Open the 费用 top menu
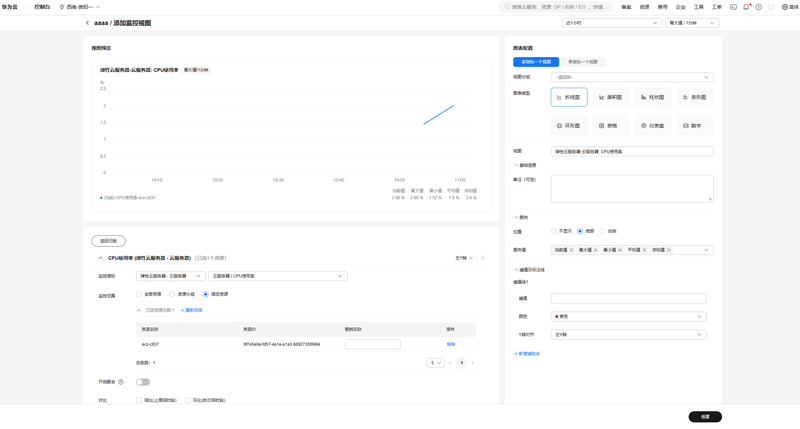 coord(662,7)
